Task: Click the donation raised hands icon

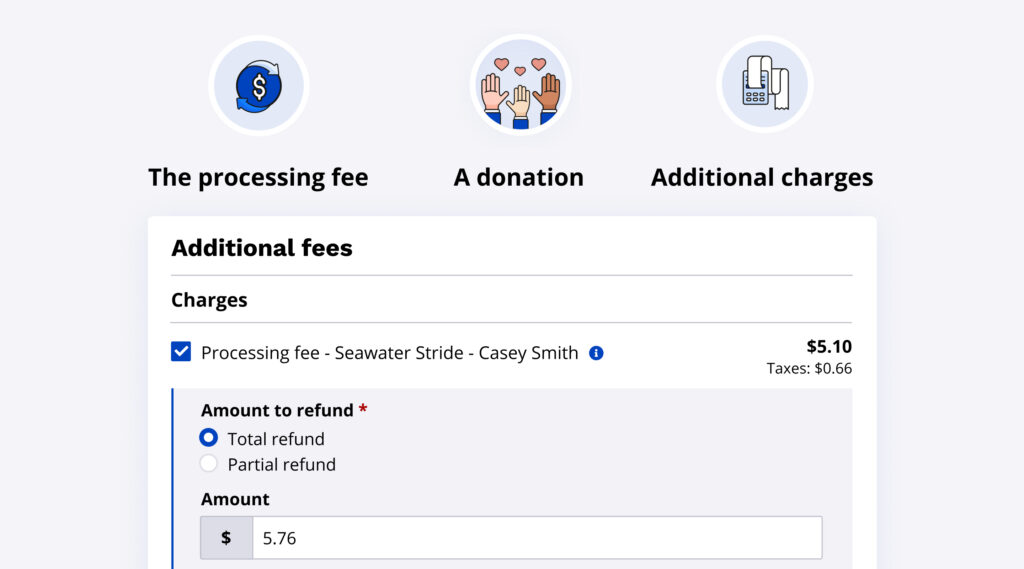Action: click(520, 86)
